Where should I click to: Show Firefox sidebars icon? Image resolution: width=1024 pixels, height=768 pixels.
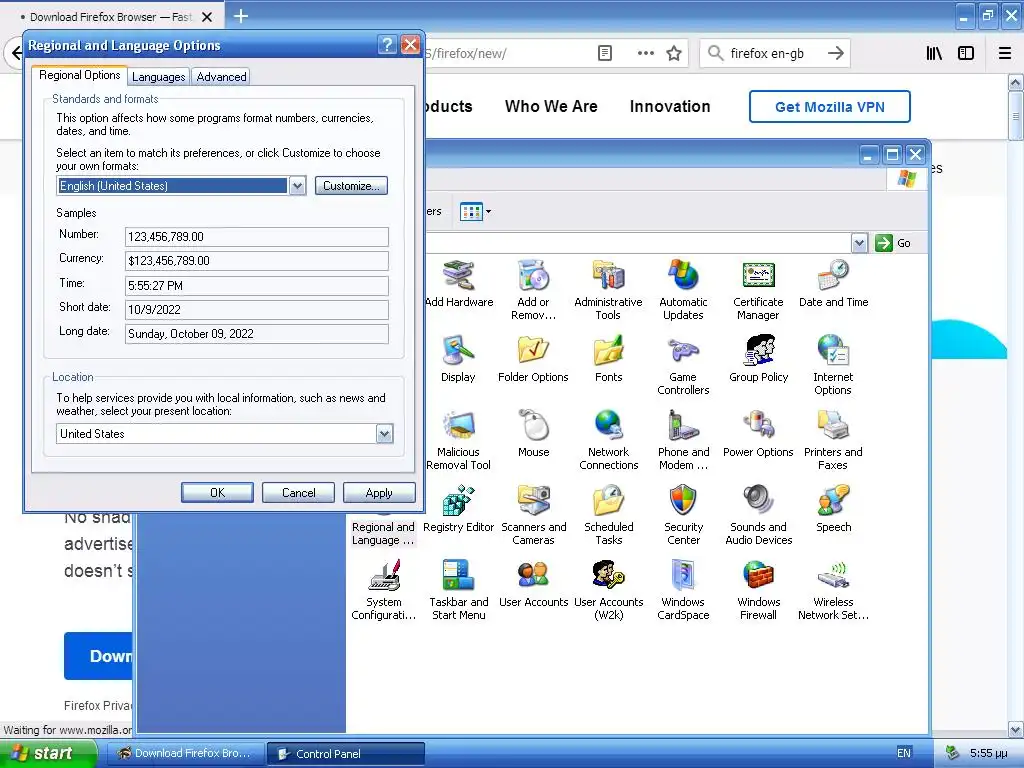point(966,53)
